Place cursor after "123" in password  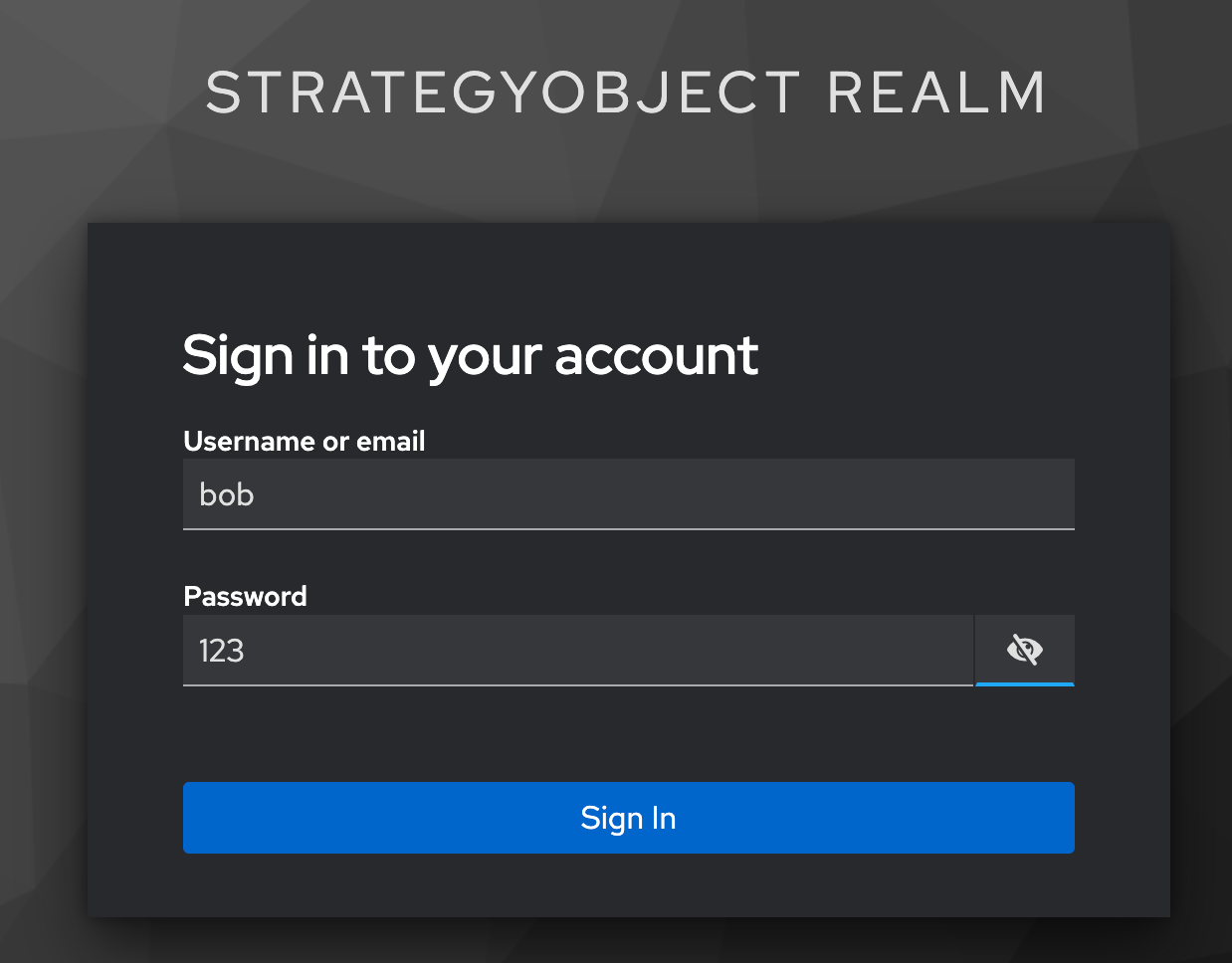coord(247,651)
